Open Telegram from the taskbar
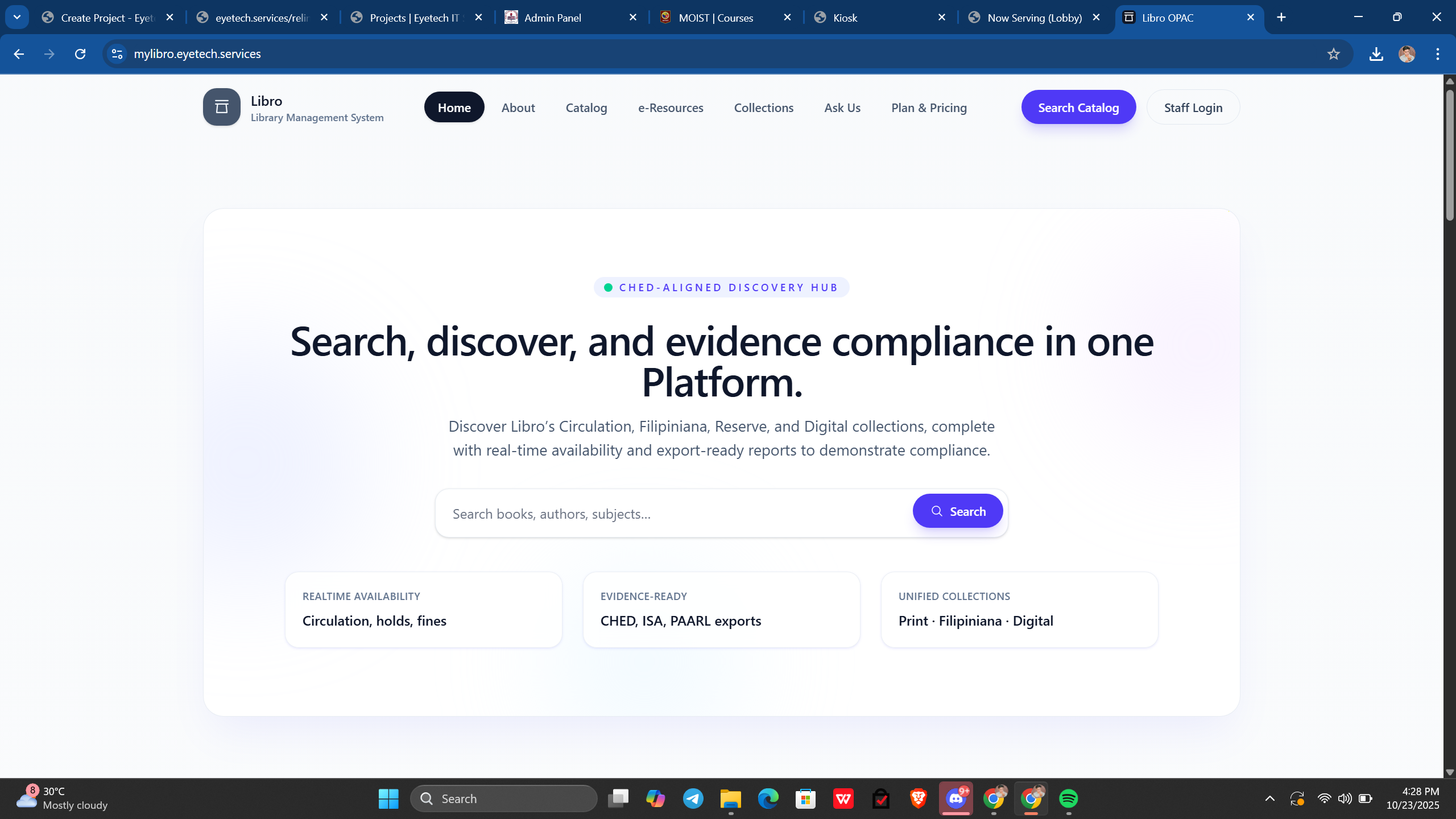The image size is (1456, 819). point(693,799)
